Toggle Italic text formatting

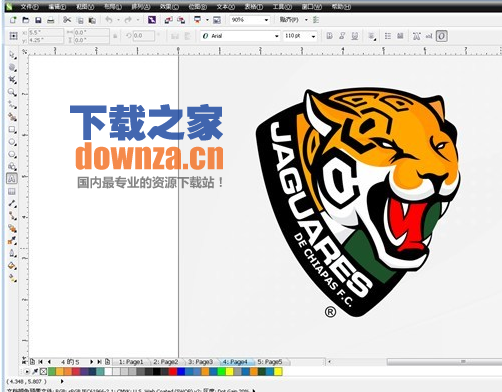tap(342, 36)
